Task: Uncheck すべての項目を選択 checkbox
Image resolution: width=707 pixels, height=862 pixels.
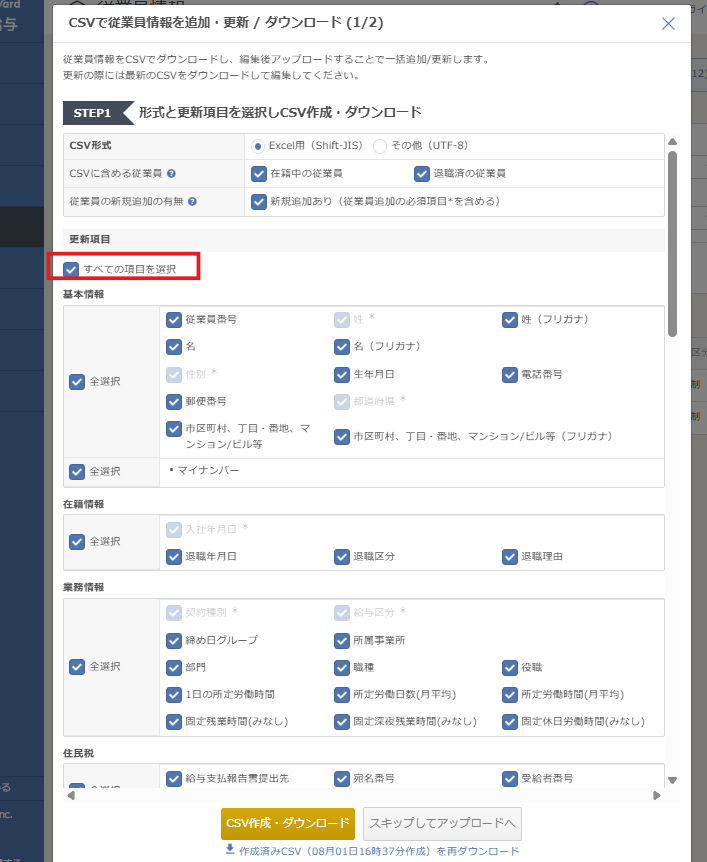Action: pyautogui.click(x=71, y=269)
